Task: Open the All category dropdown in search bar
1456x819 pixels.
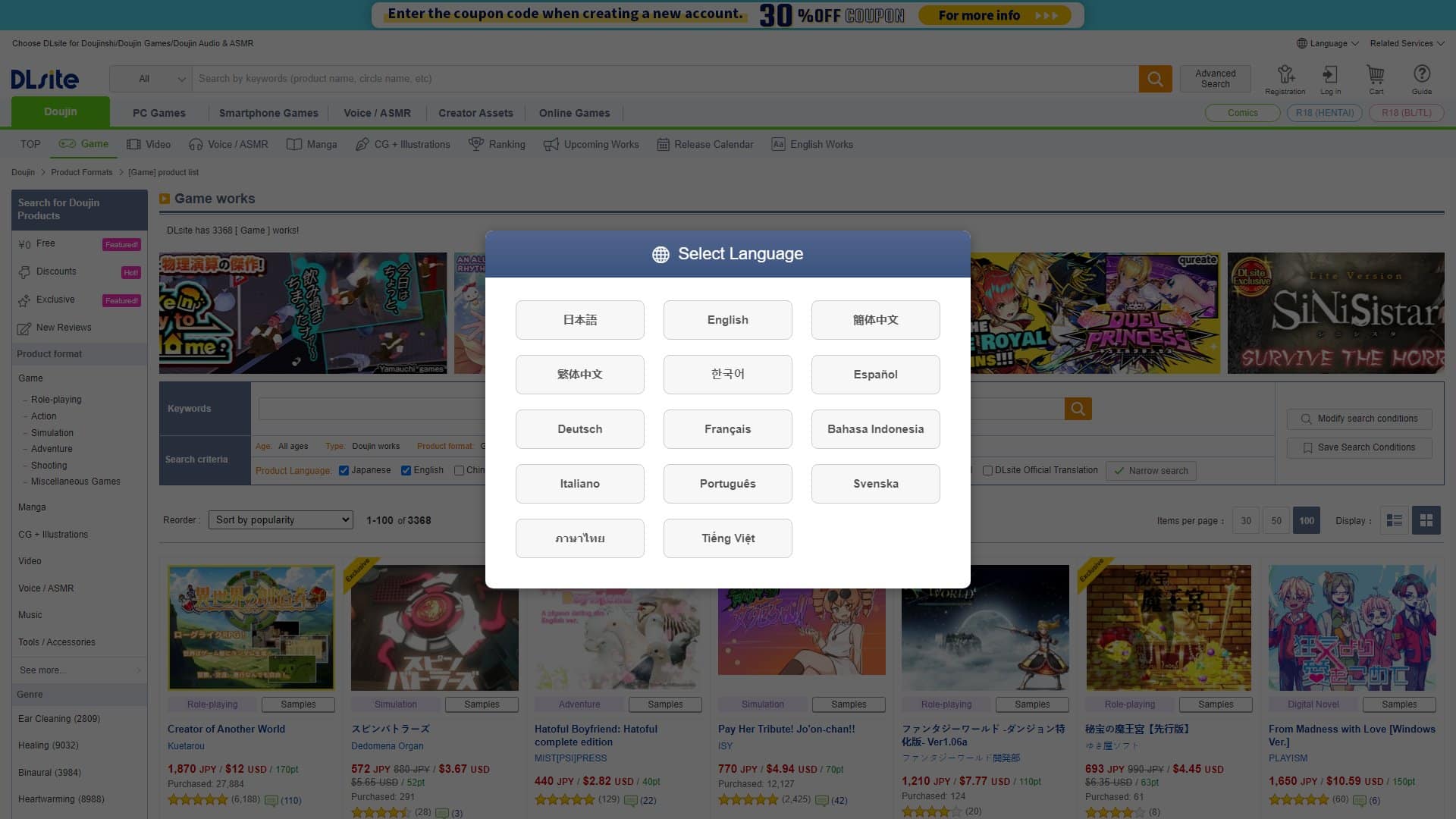Action: point(151,79)
